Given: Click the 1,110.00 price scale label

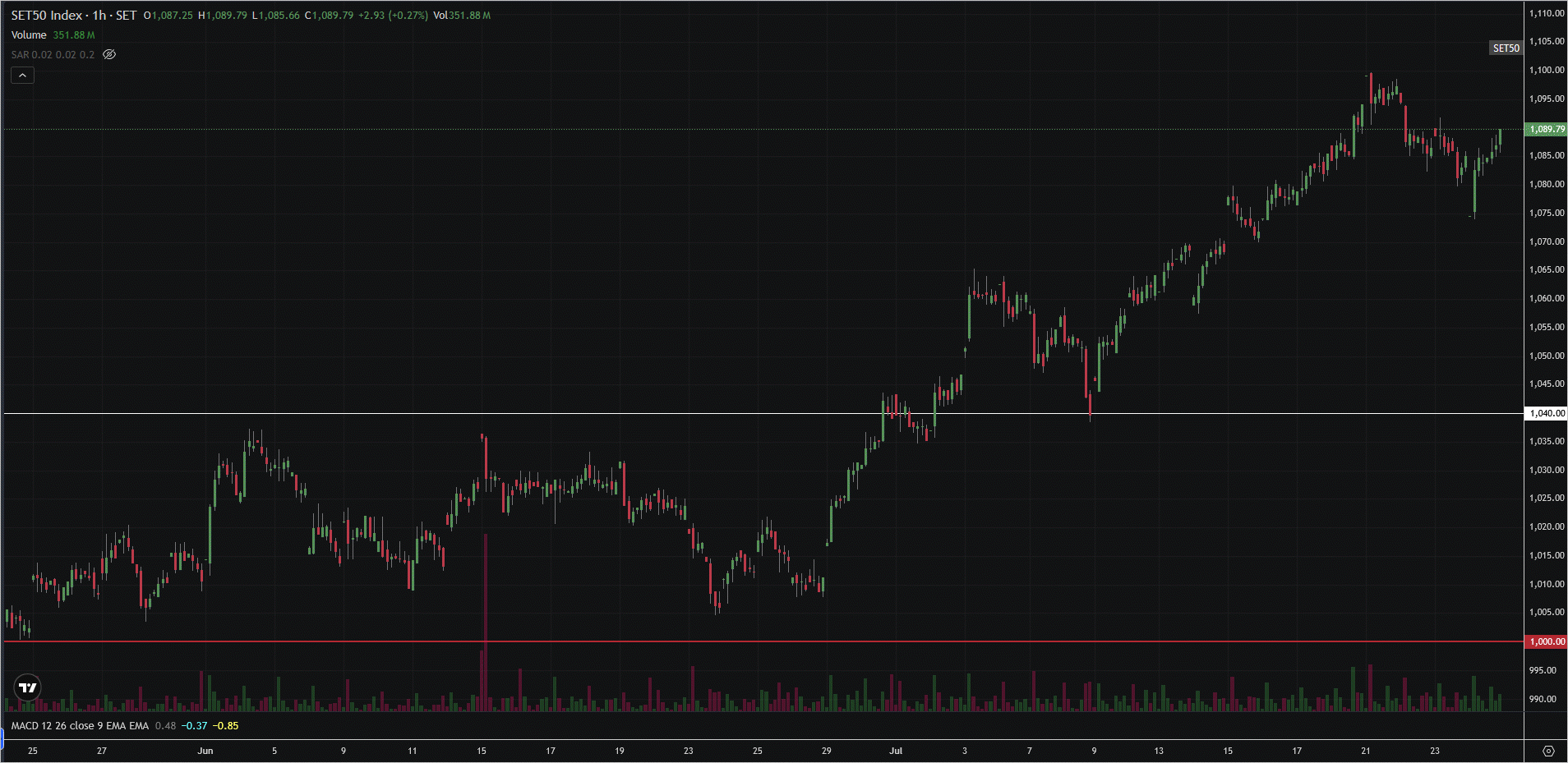Looking at the screenshot, I should pos(1546,13).
